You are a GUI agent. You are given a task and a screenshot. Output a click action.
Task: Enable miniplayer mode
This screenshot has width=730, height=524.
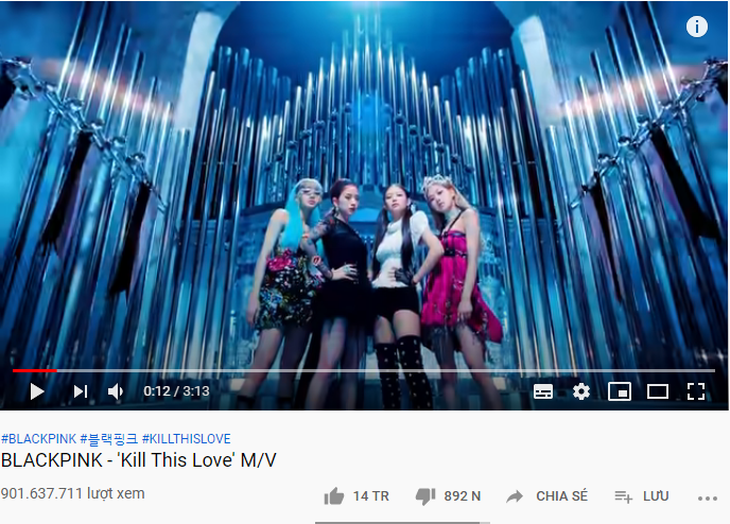point(620,391)
